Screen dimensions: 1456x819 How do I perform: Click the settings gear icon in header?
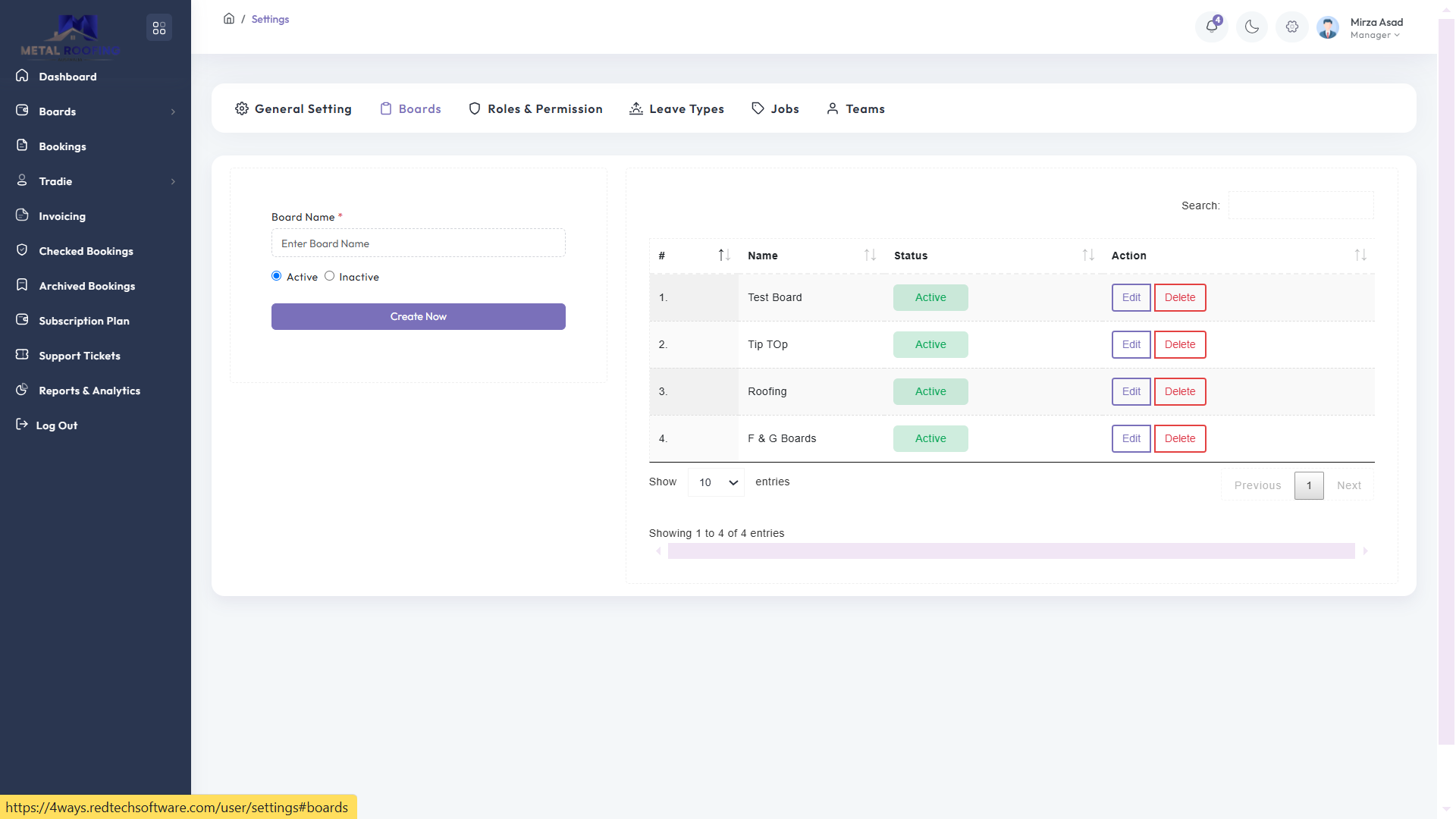1292,27
